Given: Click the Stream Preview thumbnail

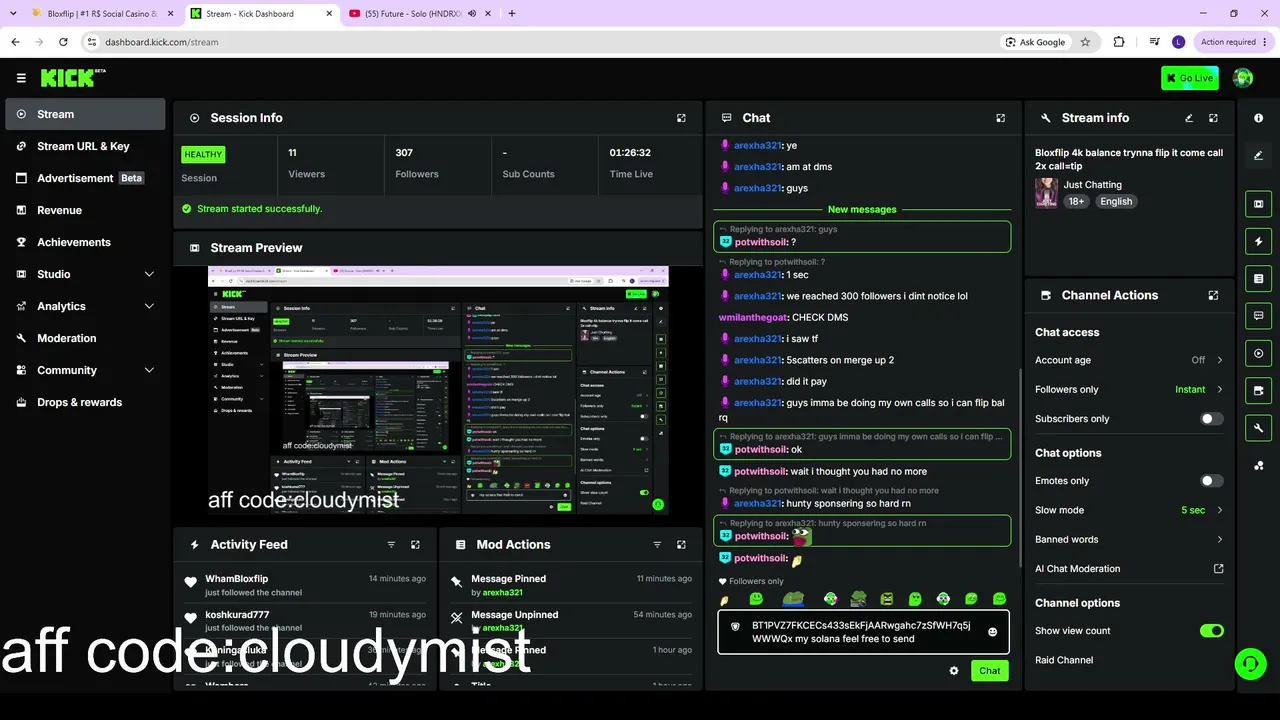Looking at the screenshot, I should 438,390.
